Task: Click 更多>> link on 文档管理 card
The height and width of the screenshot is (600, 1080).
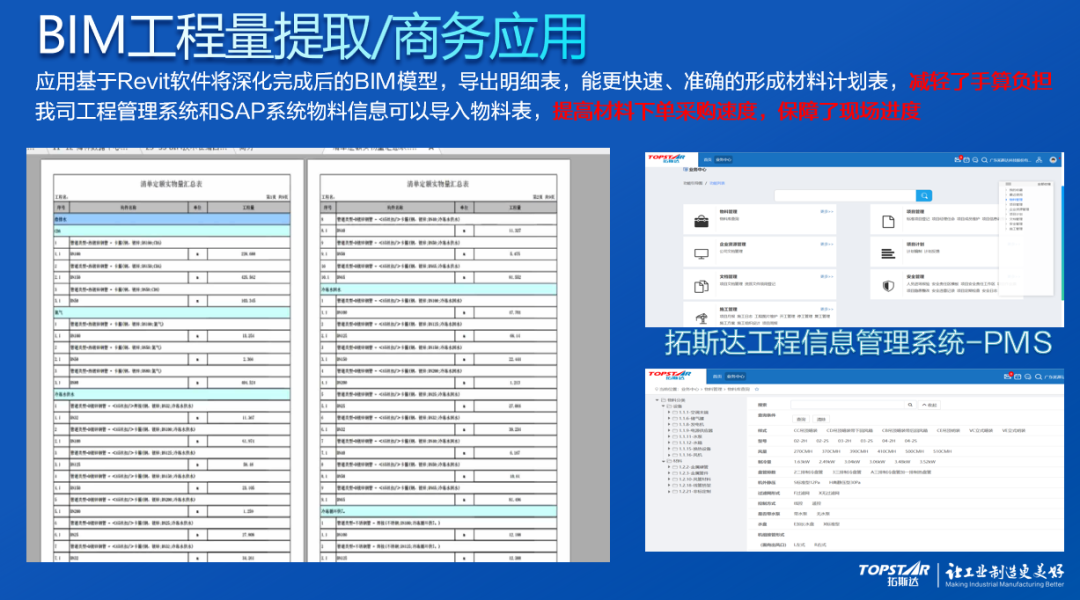Action: click(x=827, y=276)
